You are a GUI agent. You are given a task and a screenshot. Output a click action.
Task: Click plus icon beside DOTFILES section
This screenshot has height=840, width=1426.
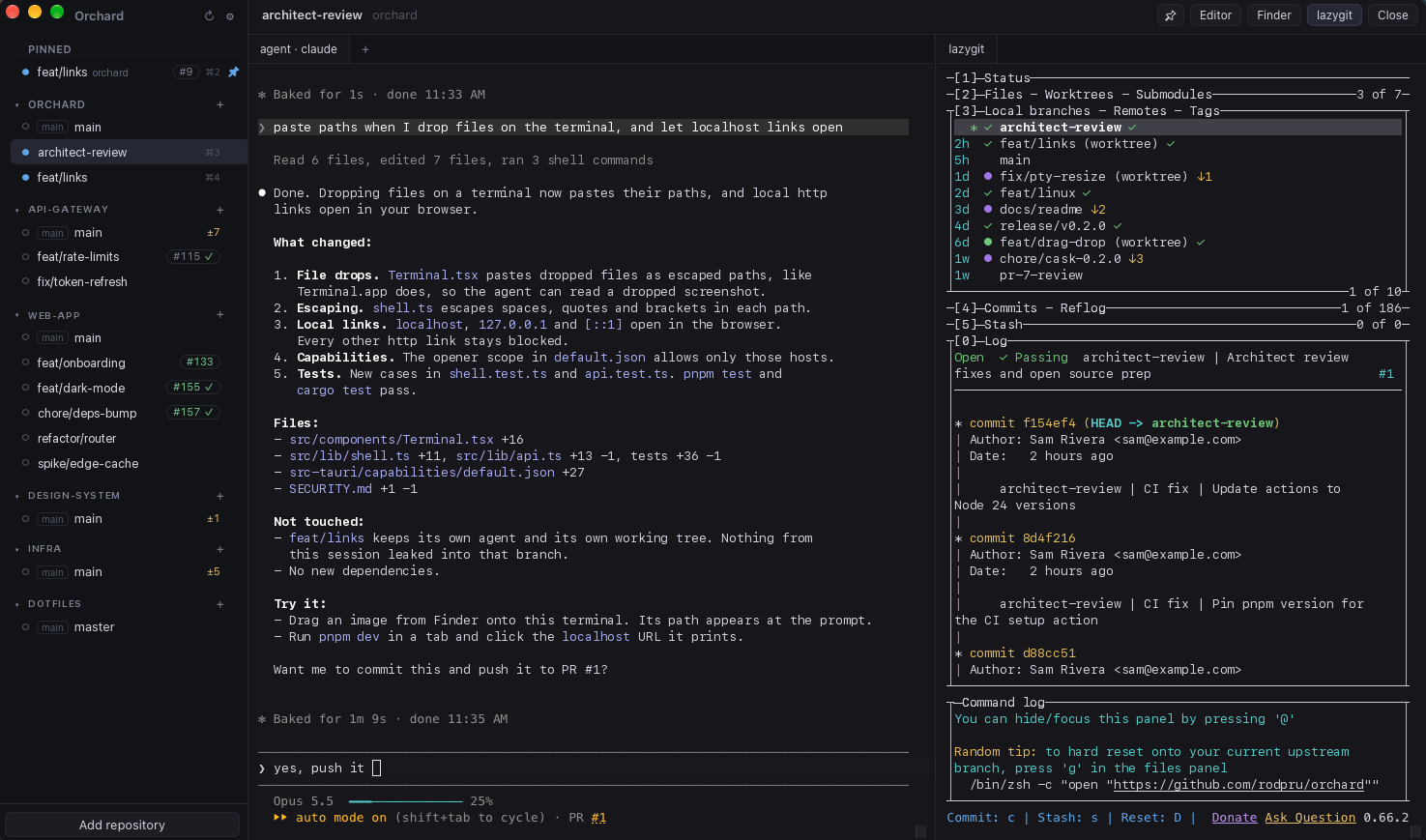tap(220, 604)
